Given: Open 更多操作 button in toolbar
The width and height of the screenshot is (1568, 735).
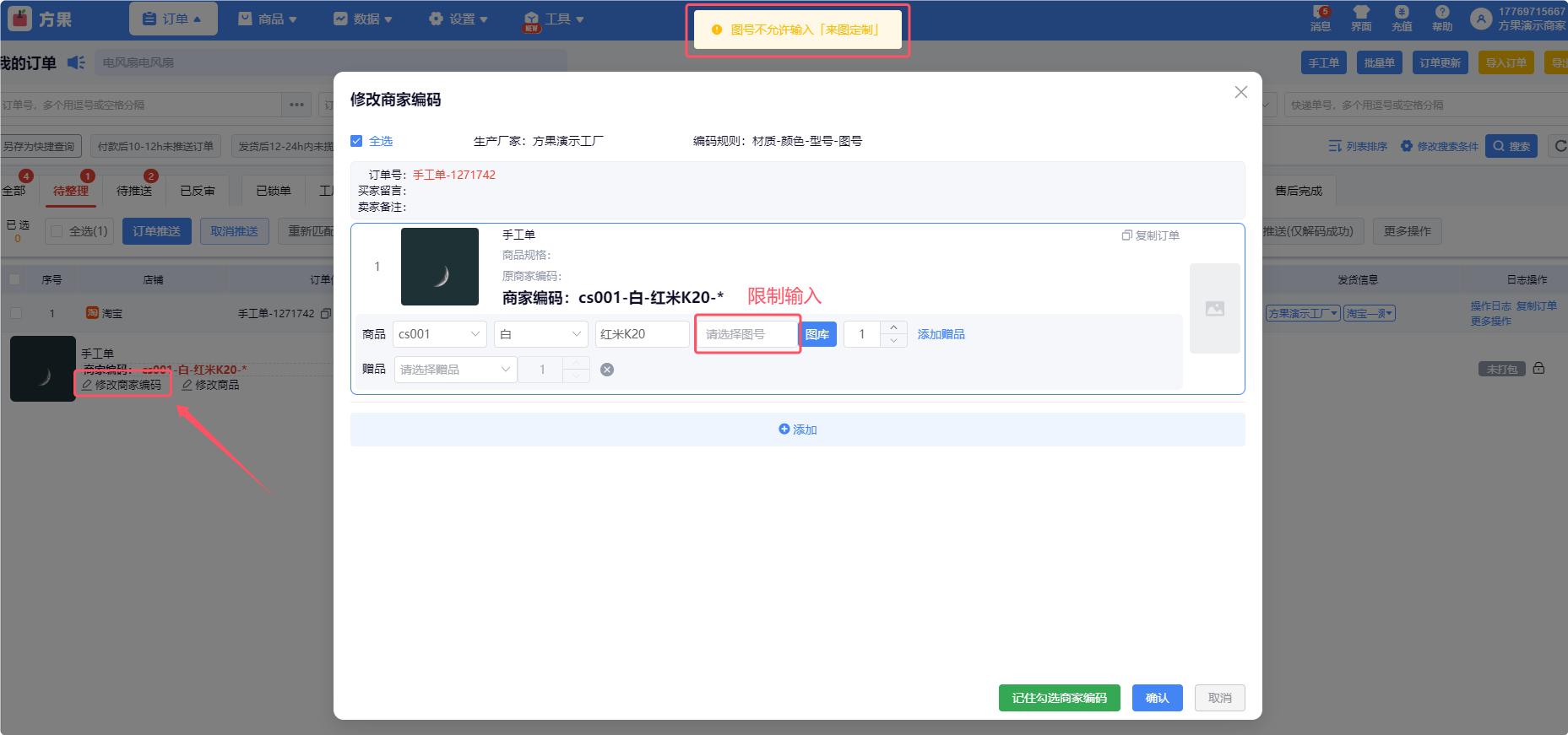Looking at the screenshot, I should coord(1408,231).
